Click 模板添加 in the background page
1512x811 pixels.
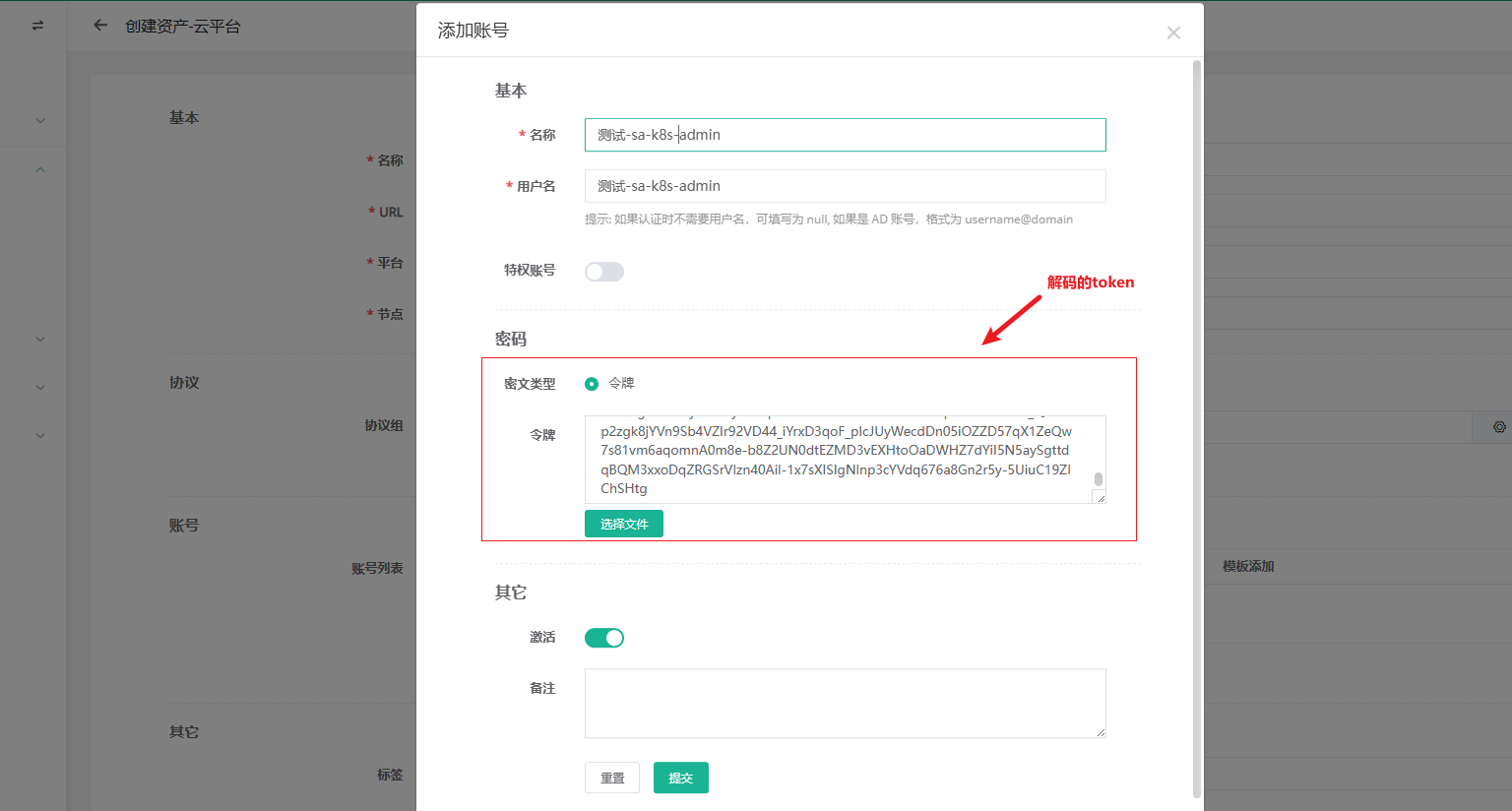(x=1248, y=566)
